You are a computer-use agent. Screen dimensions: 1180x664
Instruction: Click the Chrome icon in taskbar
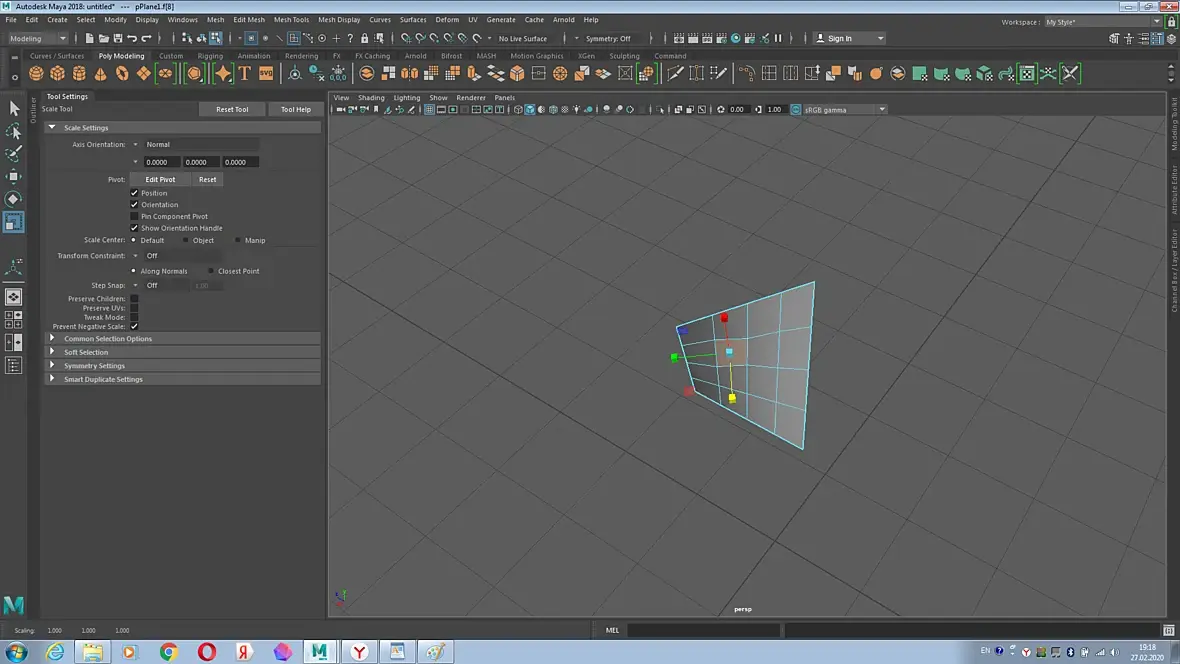(168, 652)
